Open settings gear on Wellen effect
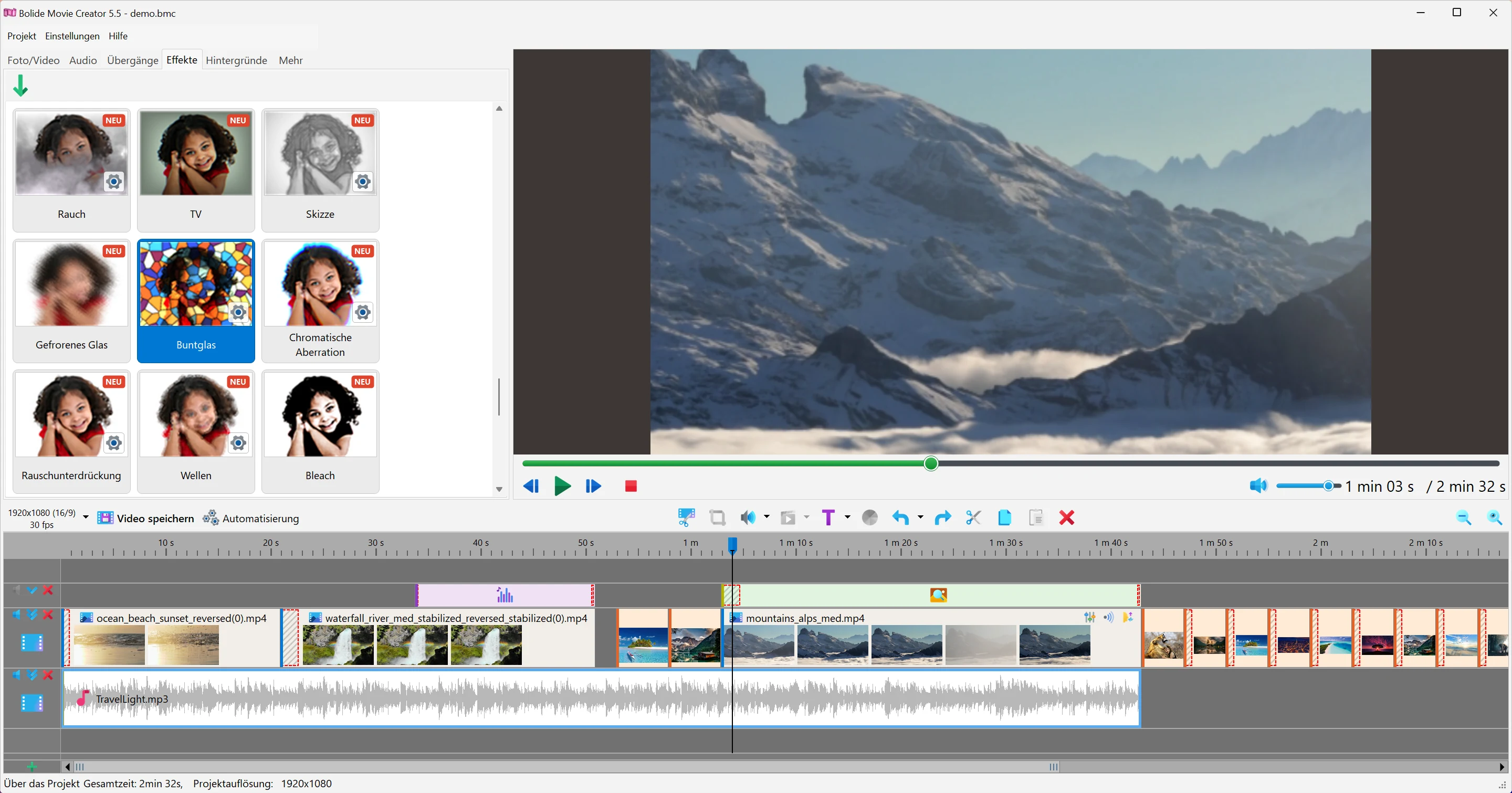Viewport: 1512px width, 793px height. (238, 443)
